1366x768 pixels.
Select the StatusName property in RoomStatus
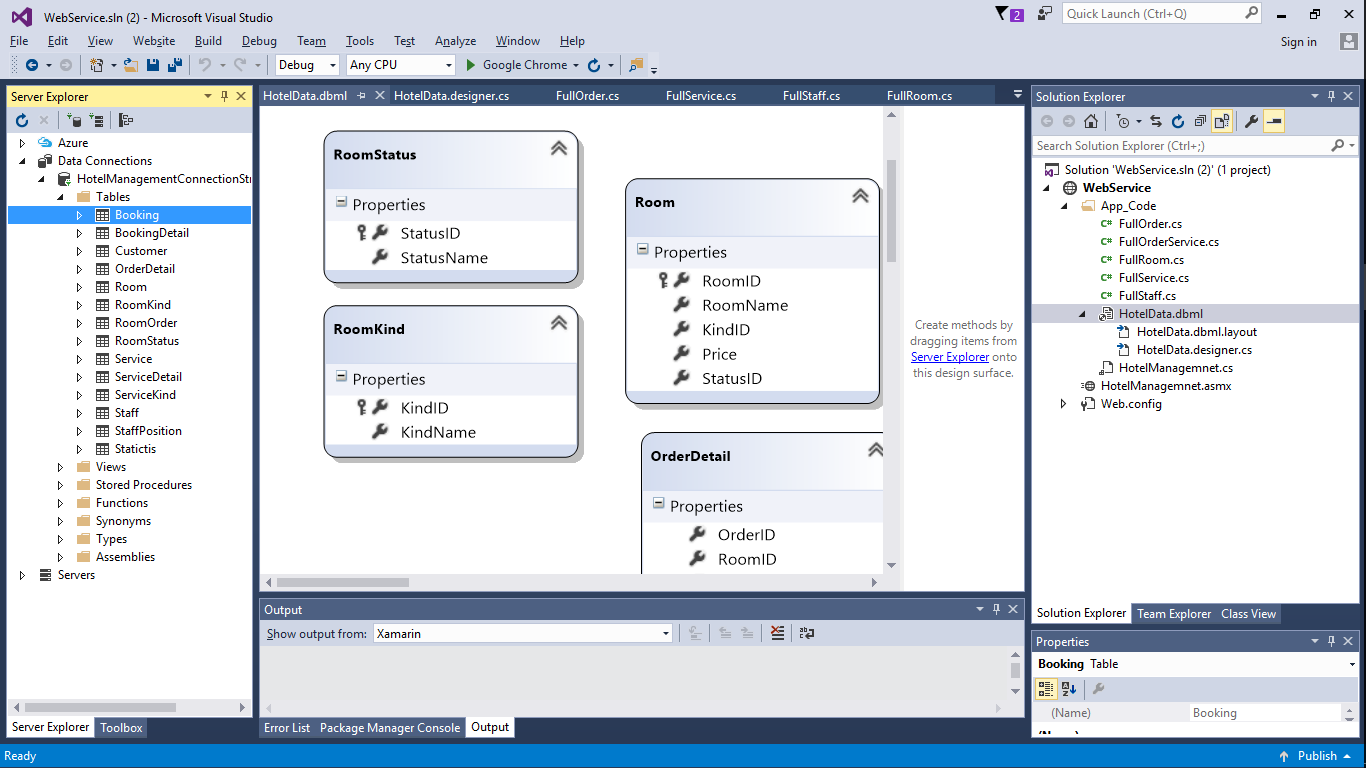(x=444, y=258)
